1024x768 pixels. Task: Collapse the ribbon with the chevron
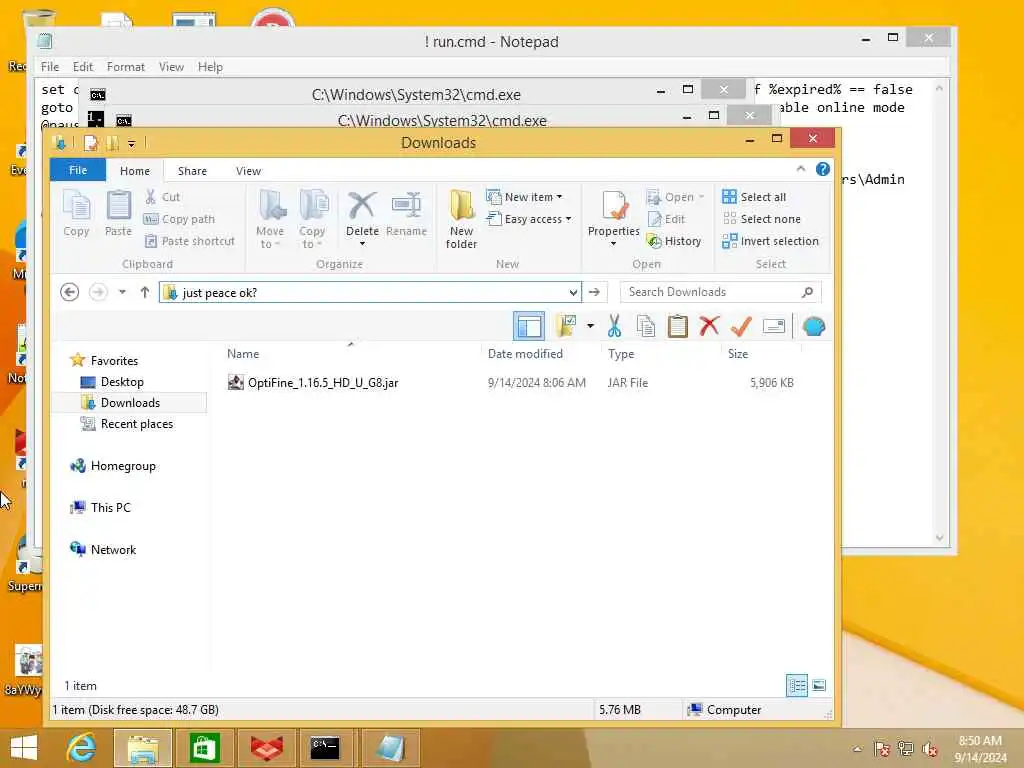coord(801,169)
